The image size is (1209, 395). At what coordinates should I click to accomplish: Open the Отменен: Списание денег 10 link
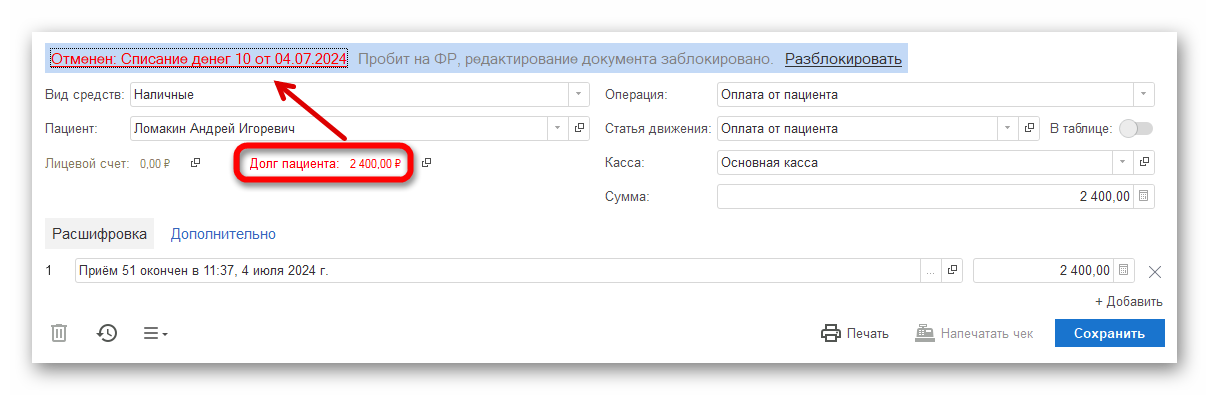pos(199,59)
